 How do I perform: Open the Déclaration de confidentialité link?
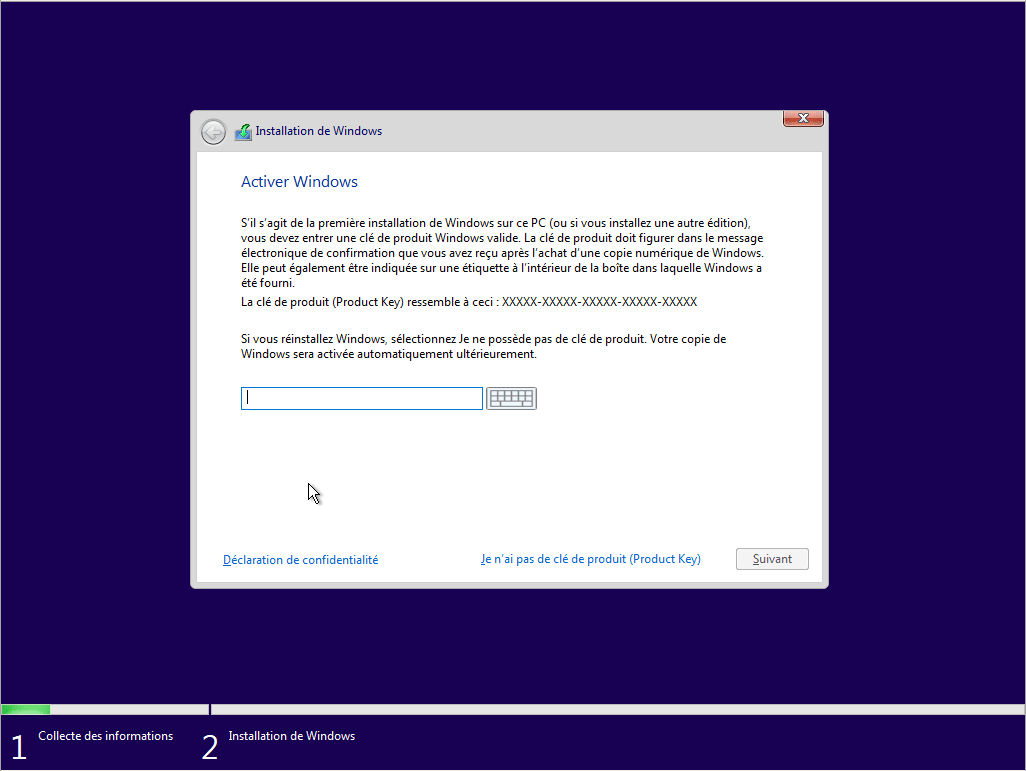pos(300,560)
